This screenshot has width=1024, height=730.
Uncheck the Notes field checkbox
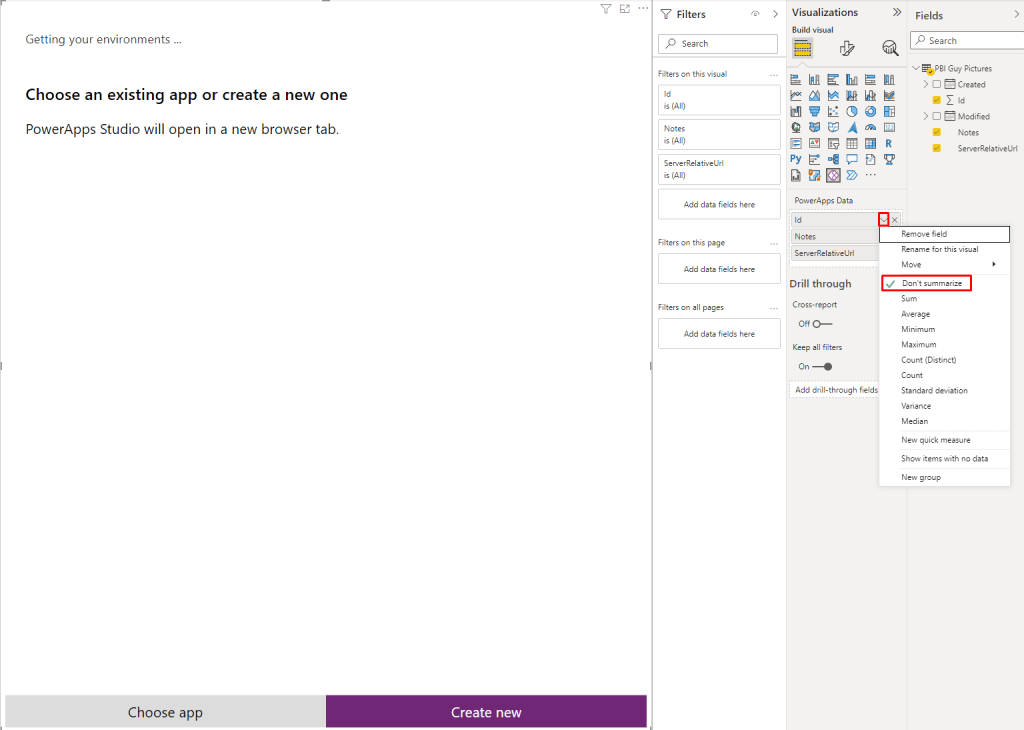coord(937,132)
